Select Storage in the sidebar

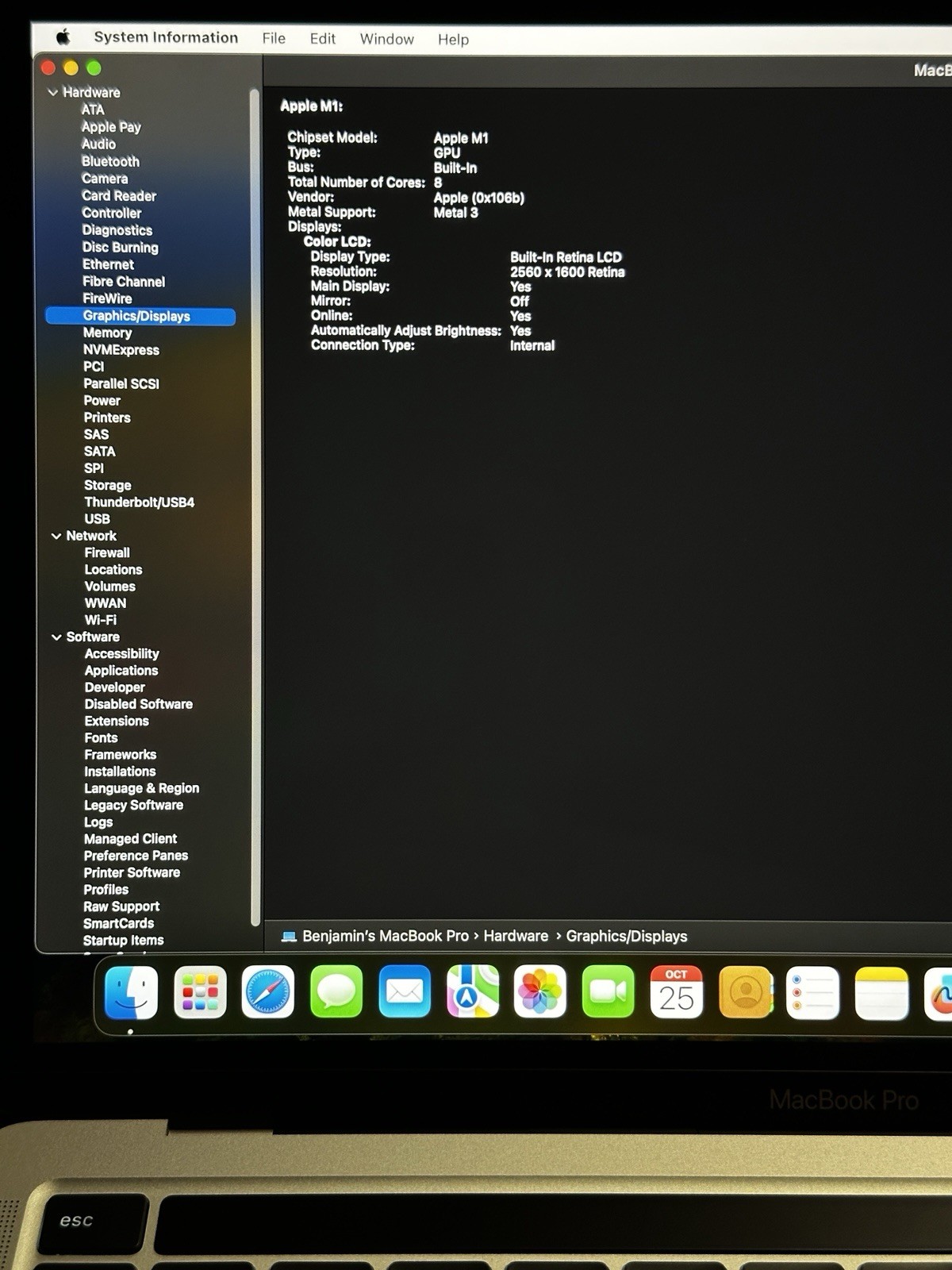[108, 485]
